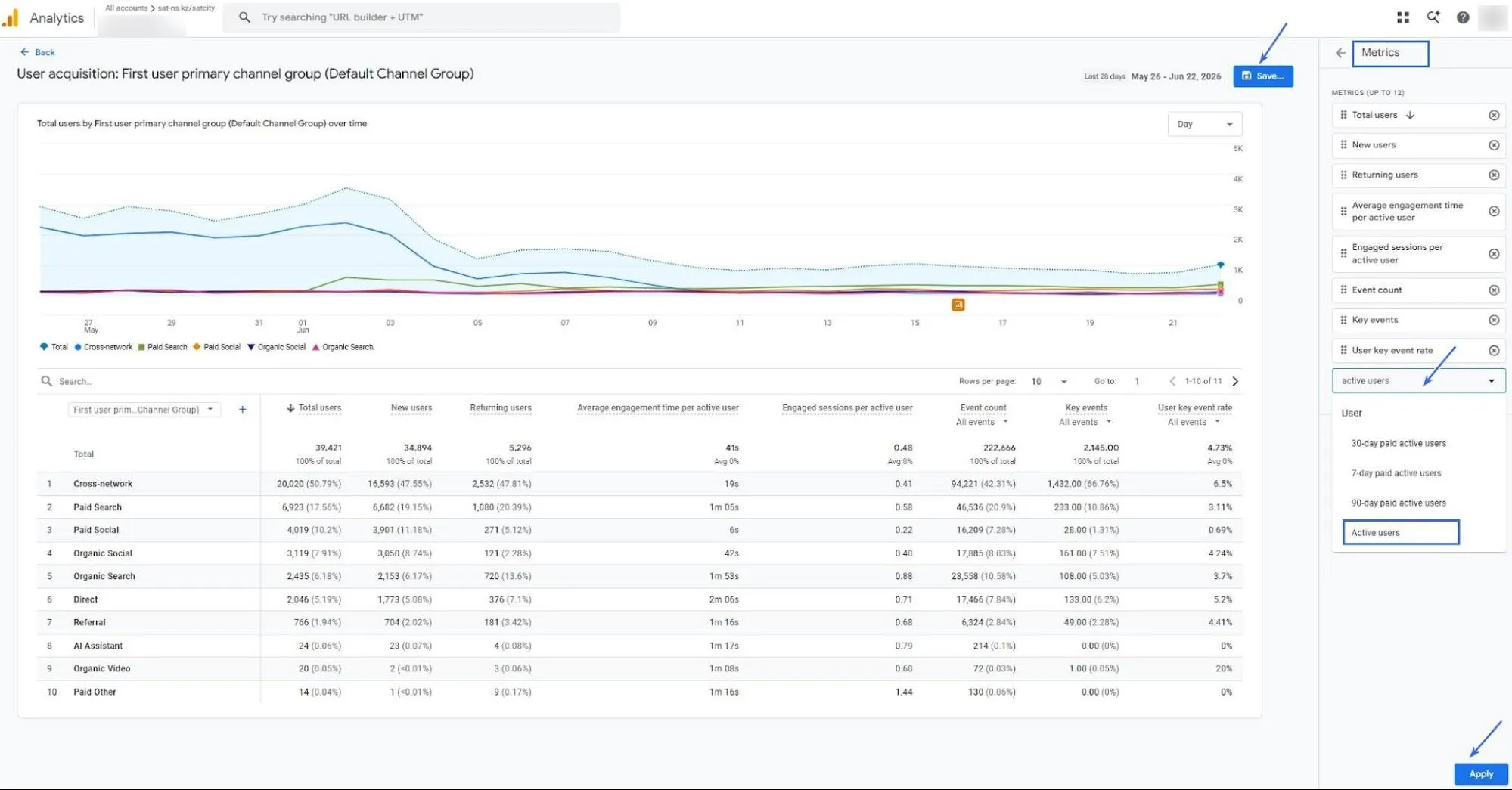Open the apps grid icon
Viewport: 1512px width, 790px height.
pyautogui.click(x=1403, y=17)
